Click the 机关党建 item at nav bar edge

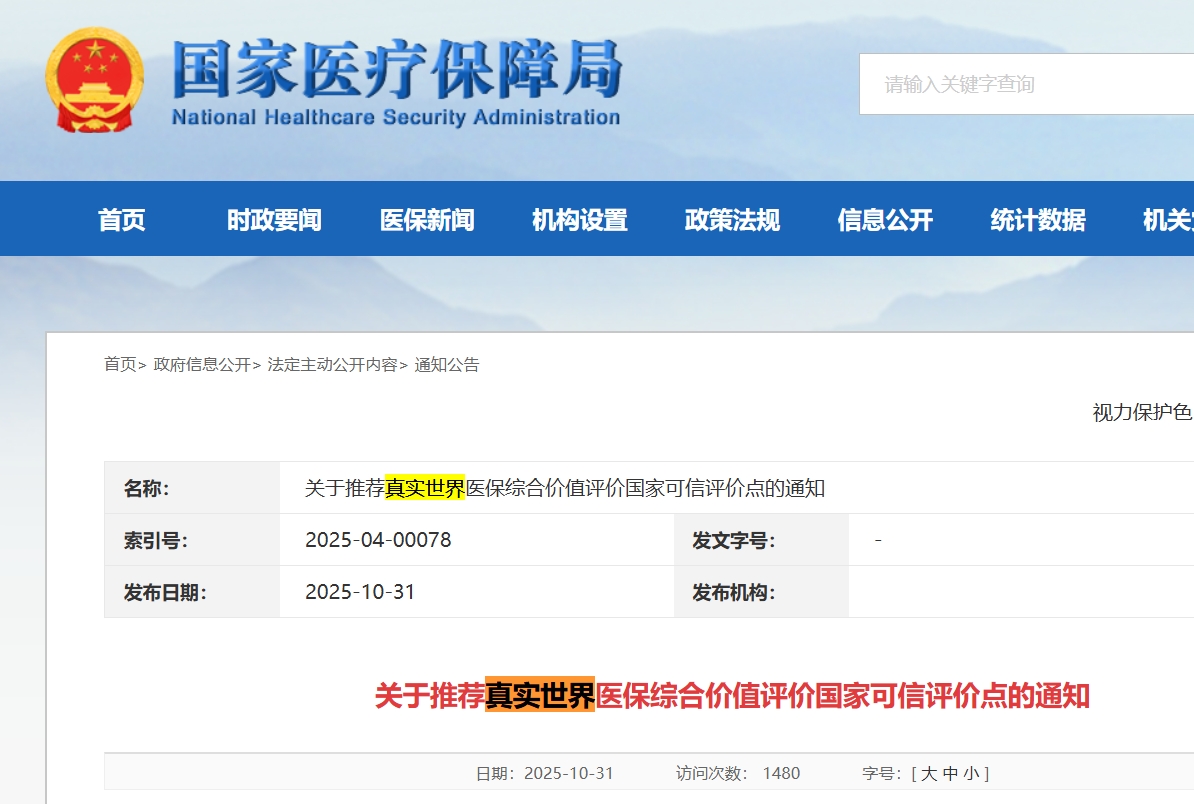point(1168,220)
